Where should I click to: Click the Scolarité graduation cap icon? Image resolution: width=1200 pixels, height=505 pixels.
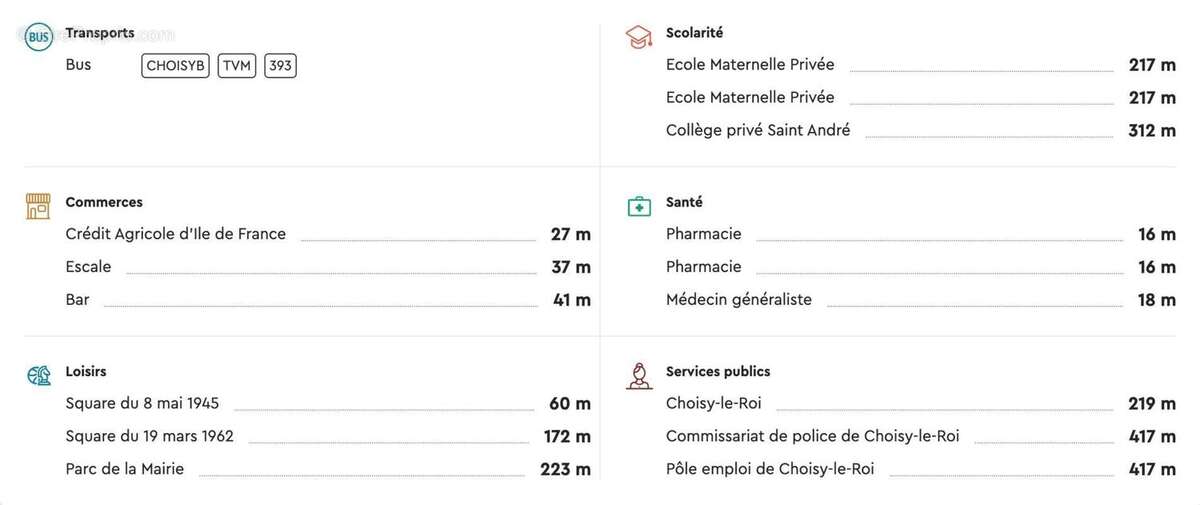639,38
